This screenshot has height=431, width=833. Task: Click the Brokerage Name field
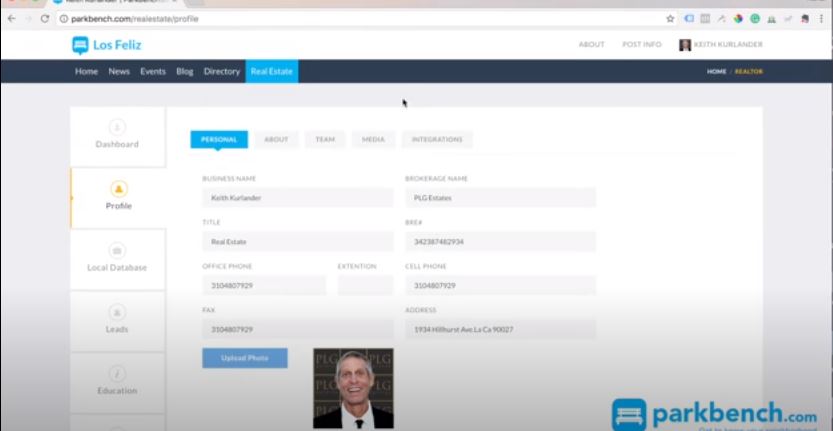pyautogui.click(x=500, y=198)
